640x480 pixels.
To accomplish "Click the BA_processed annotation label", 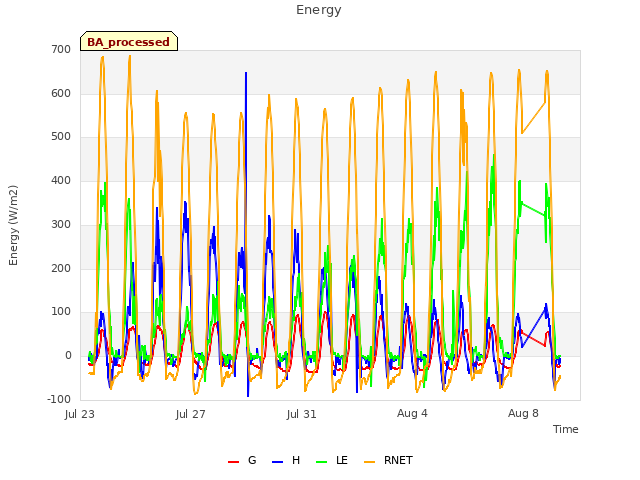I will (x=129, y=41).
